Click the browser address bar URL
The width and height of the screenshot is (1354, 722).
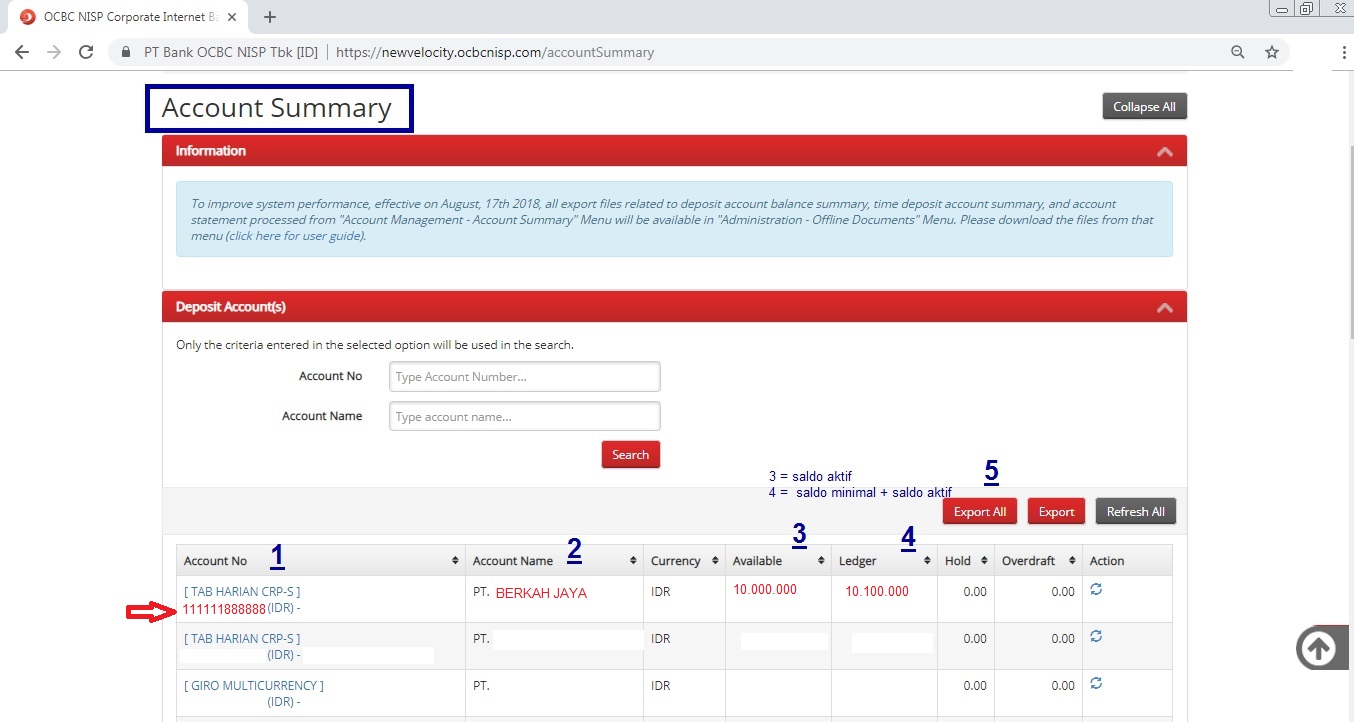[x=495, y=52]
